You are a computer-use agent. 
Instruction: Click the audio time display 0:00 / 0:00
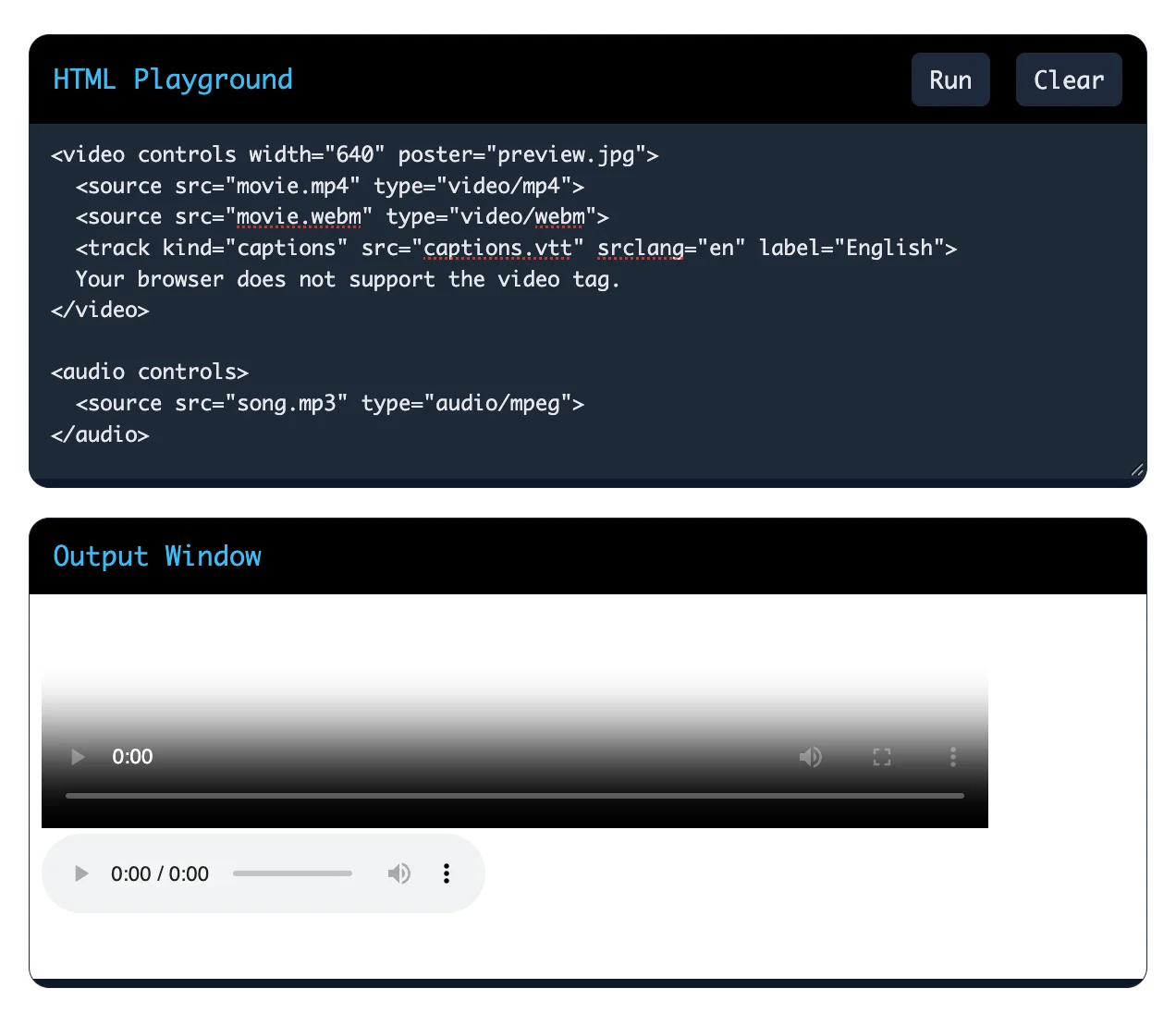pyautogui.click(x=160, y=873)
